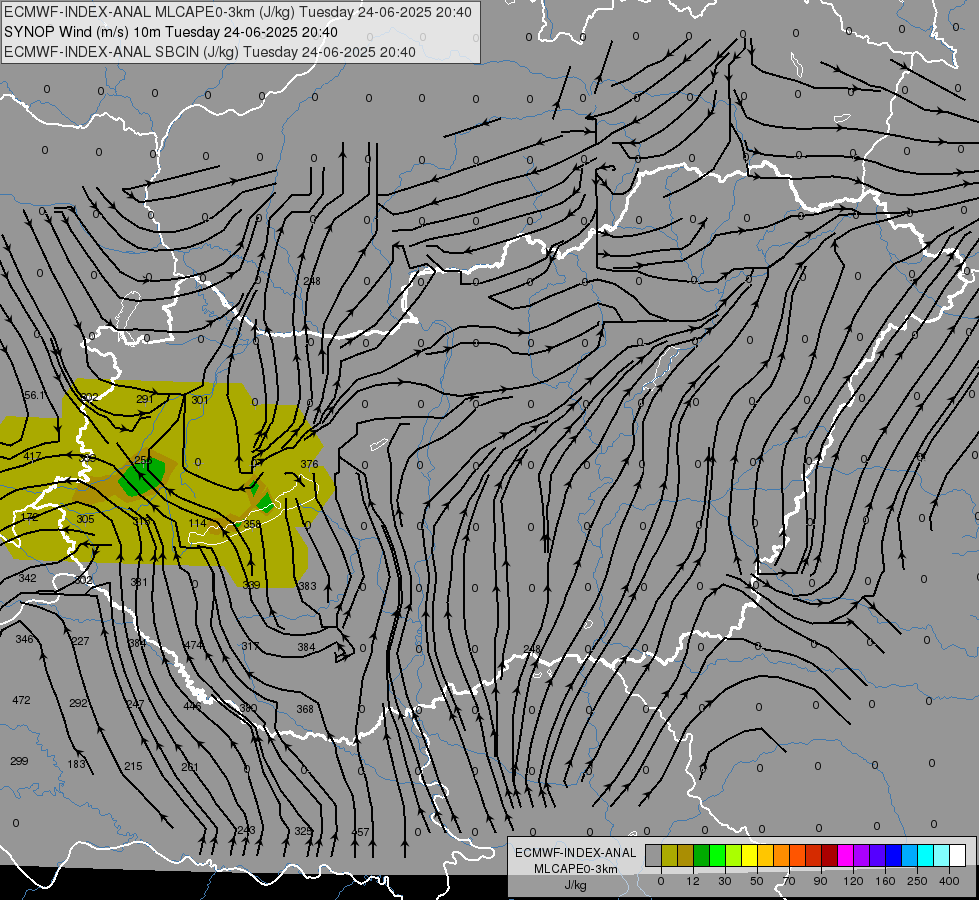Click the dark green legend swatch after 12
This screenshot has width=979, height=900.
point(702,855)
